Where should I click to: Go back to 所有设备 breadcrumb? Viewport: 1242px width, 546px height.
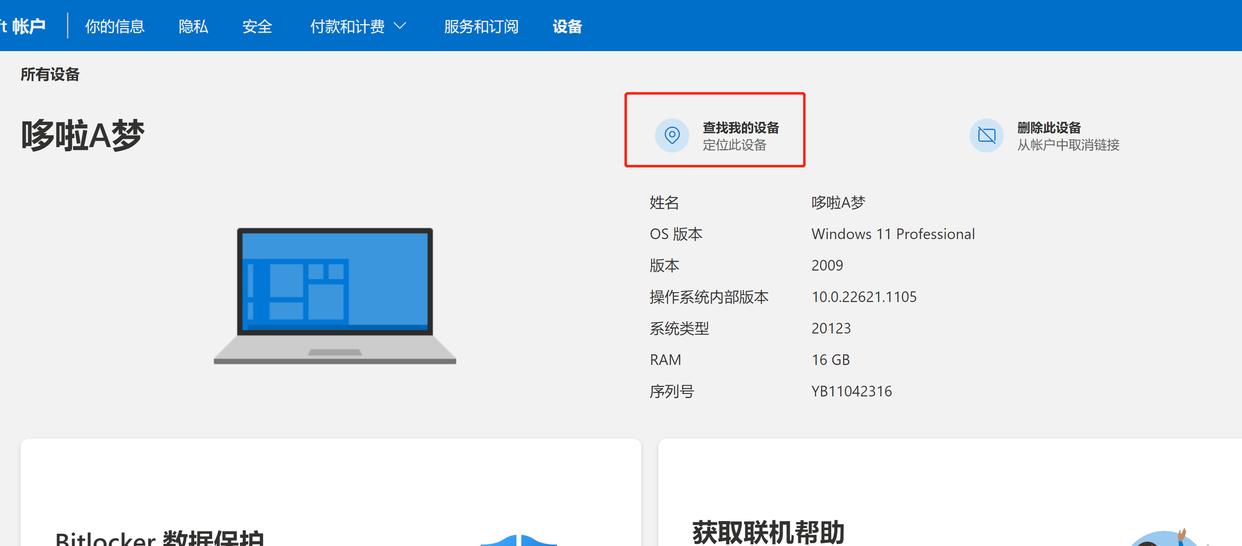pos(50,74)
